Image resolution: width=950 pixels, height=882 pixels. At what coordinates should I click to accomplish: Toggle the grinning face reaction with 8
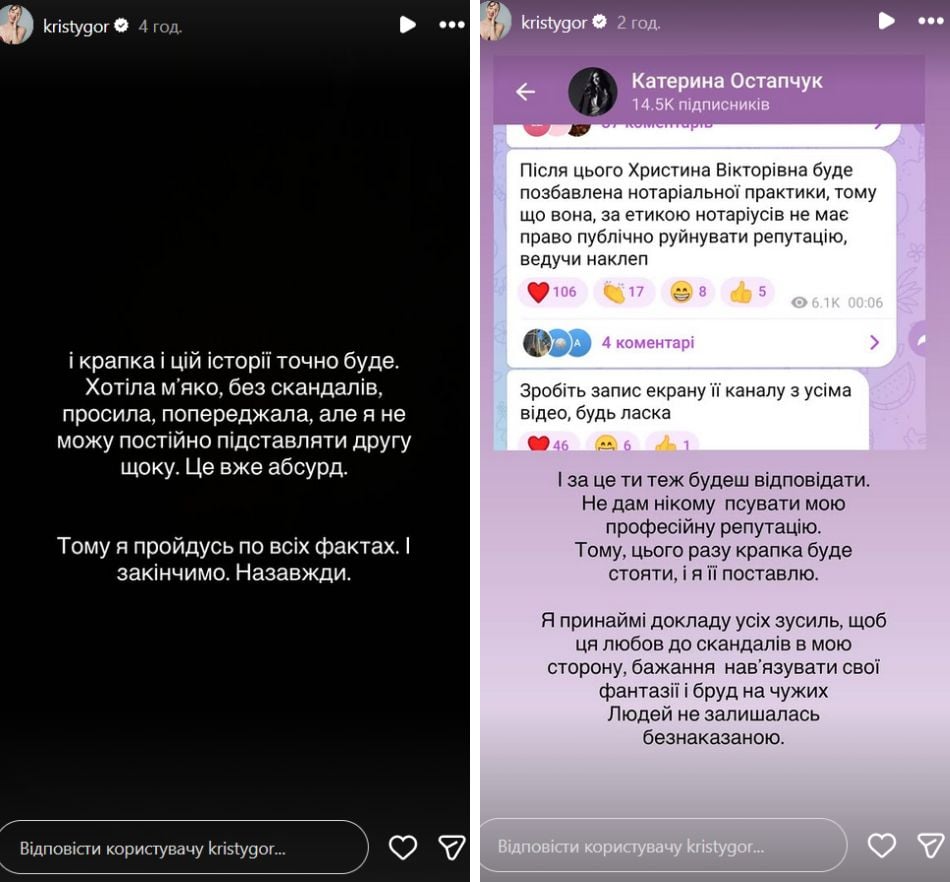(x=688, y=292)
